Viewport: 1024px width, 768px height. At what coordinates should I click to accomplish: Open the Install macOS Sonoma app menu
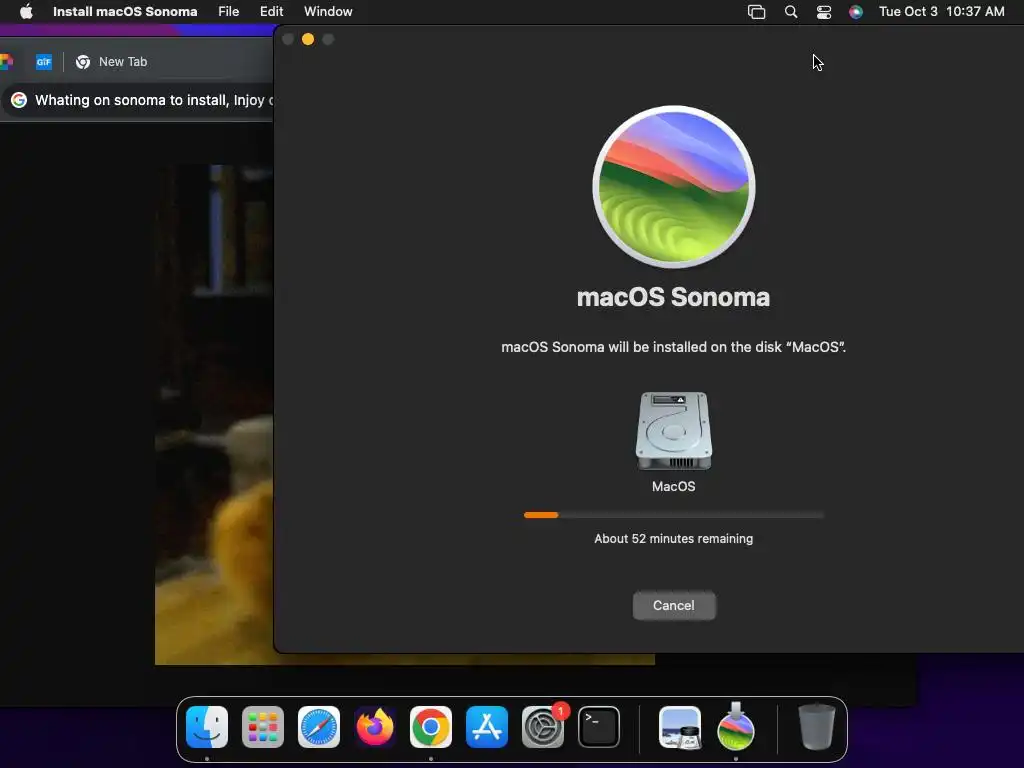coord(125,11)
